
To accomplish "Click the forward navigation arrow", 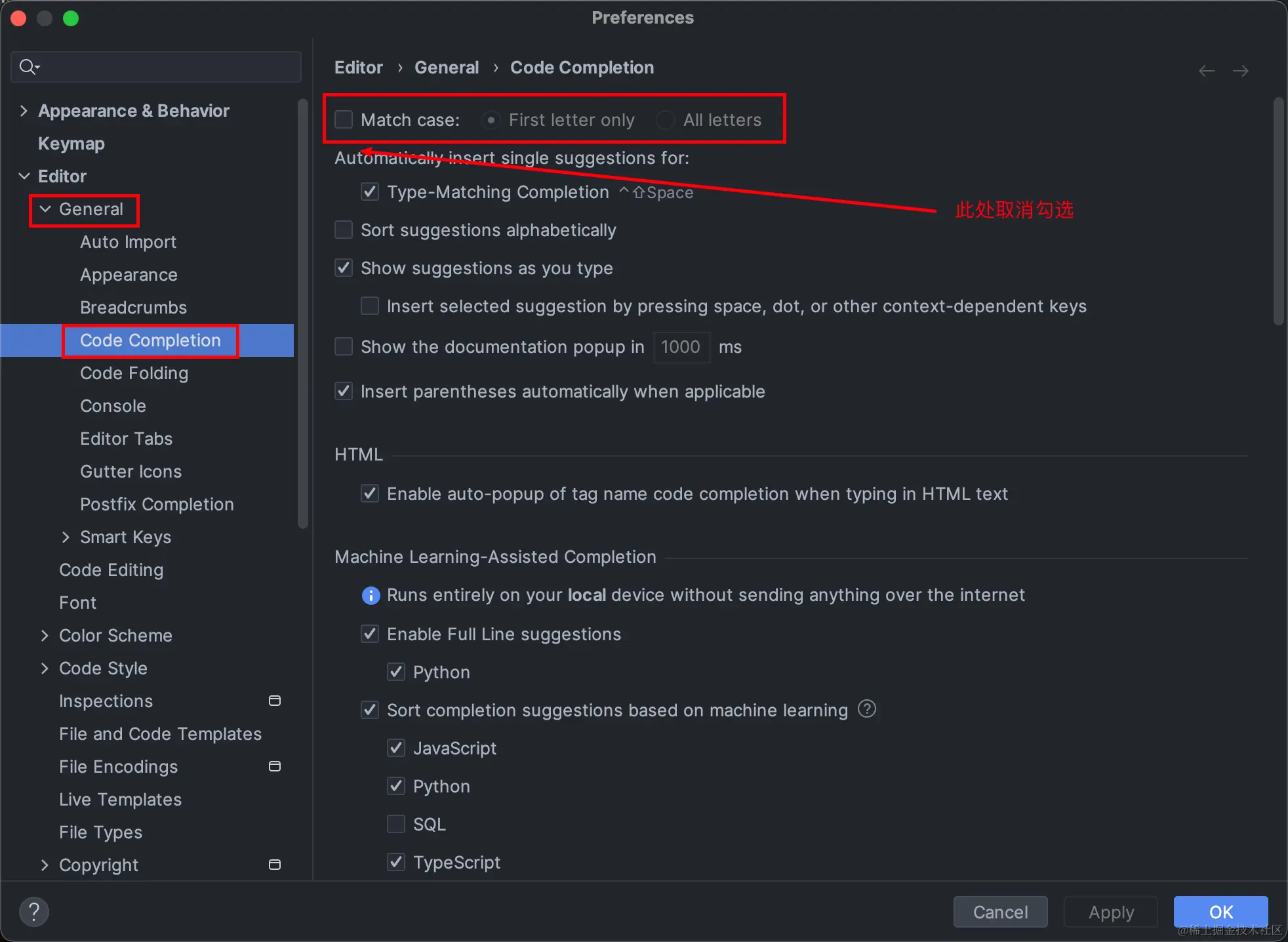I will (x=1240, y=70).
